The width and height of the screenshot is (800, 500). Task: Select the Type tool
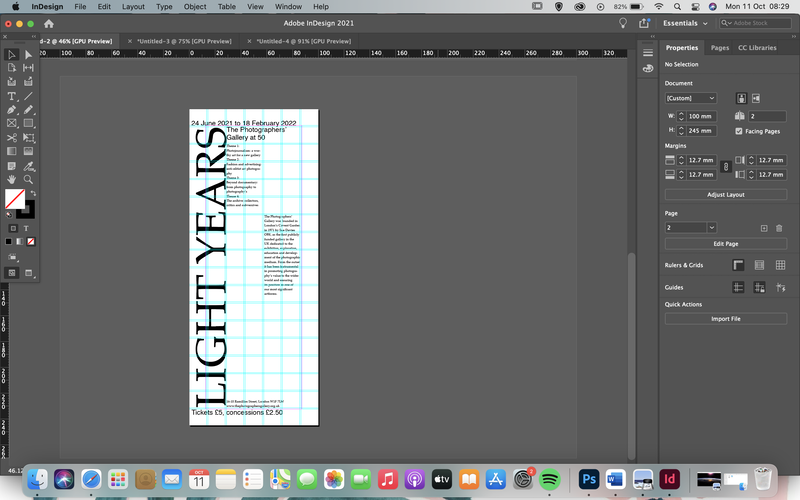tap(11, 96)
